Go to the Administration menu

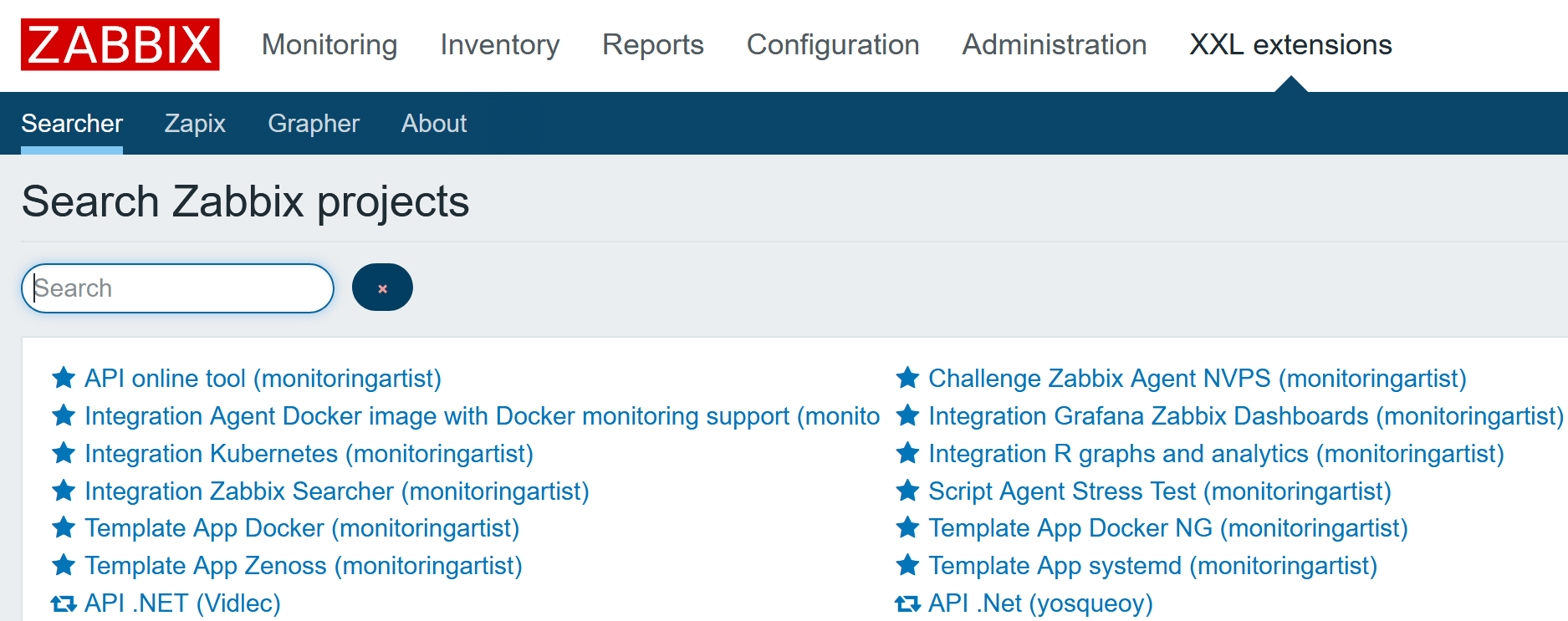pyautogui.click(x=1055, y=45)
